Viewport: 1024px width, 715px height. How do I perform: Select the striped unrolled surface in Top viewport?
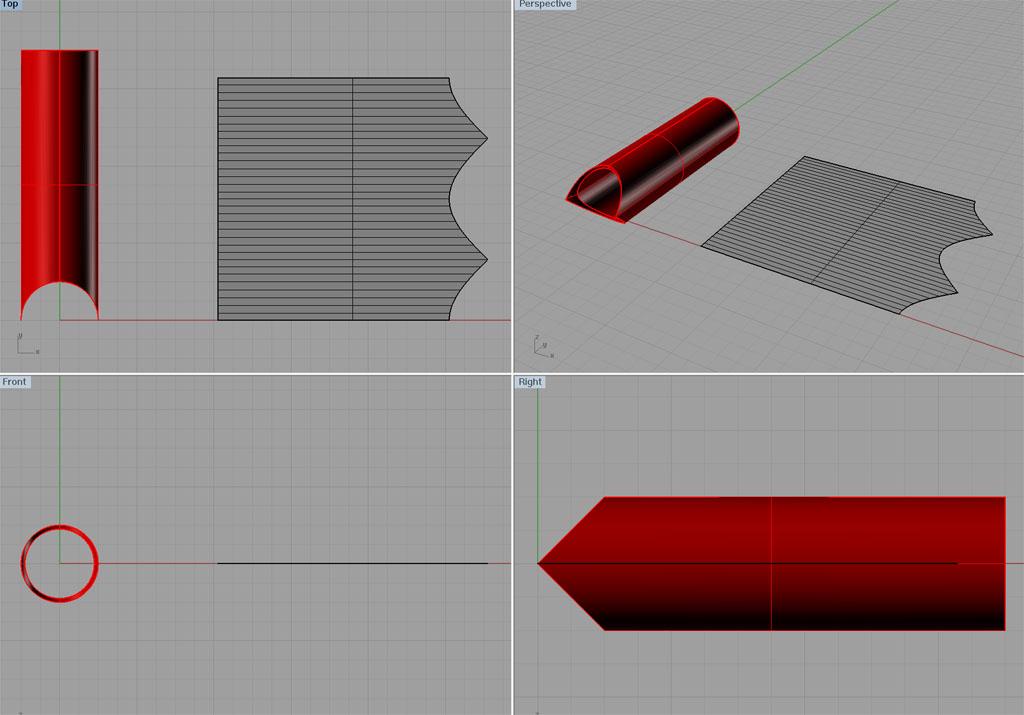pyautogui.click(x=340, y=199)
